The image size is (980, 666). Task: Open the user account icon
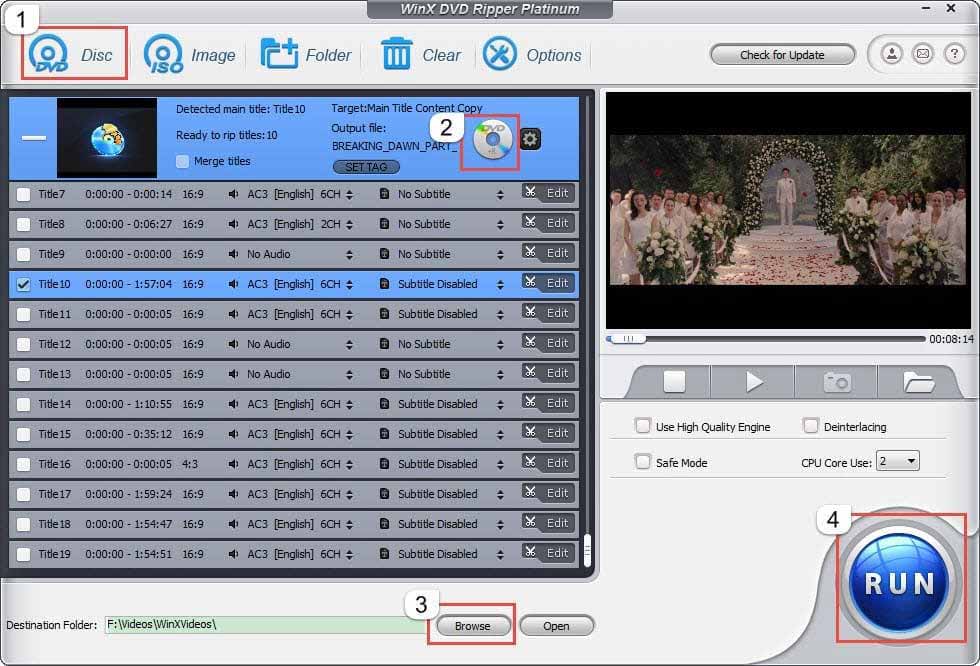pyautogui.click(x=892, y=54)
